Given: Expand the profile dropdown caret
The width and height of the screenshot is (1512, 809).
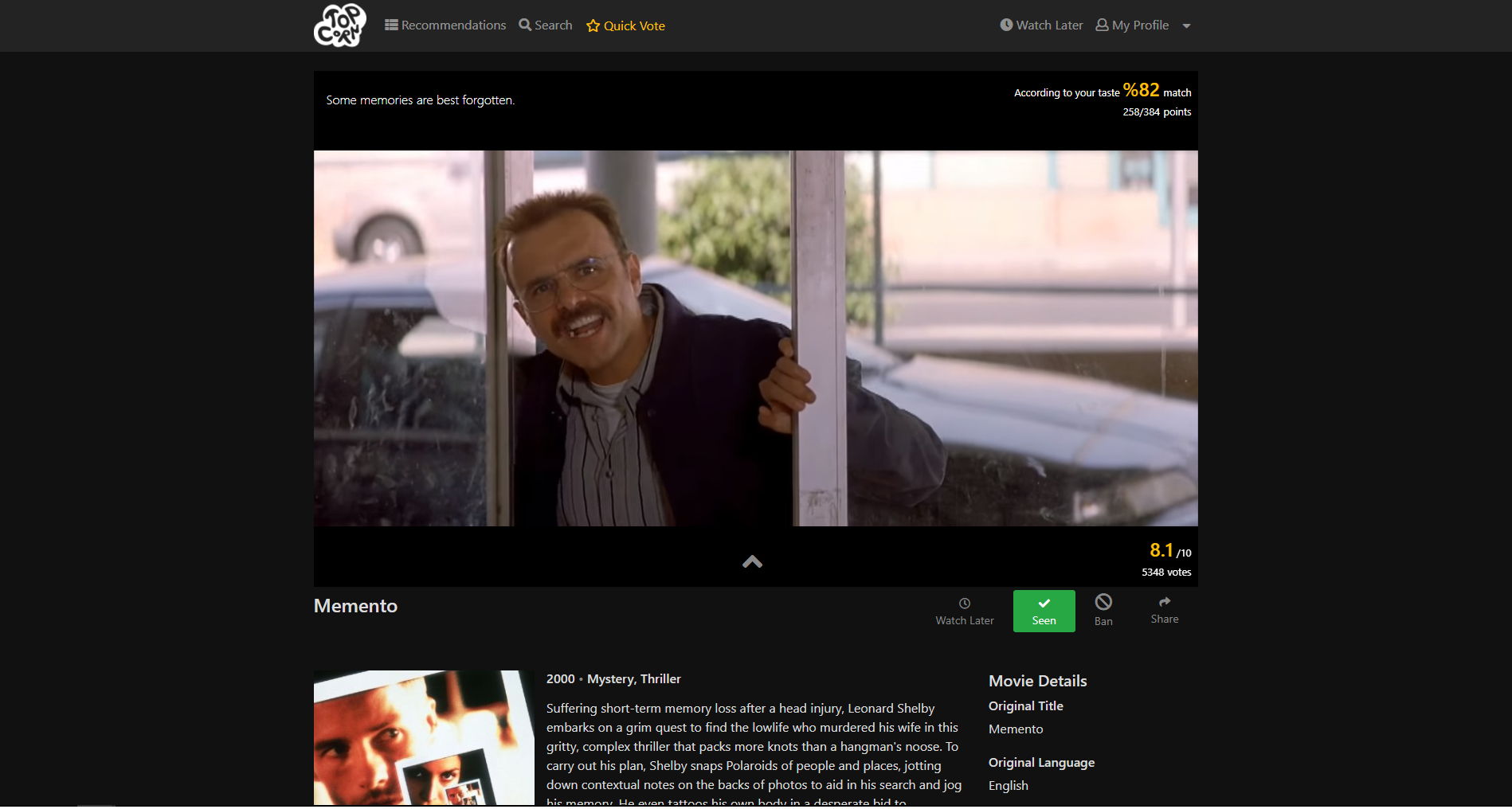Looking at the screenshot, I should [1186, 26].
